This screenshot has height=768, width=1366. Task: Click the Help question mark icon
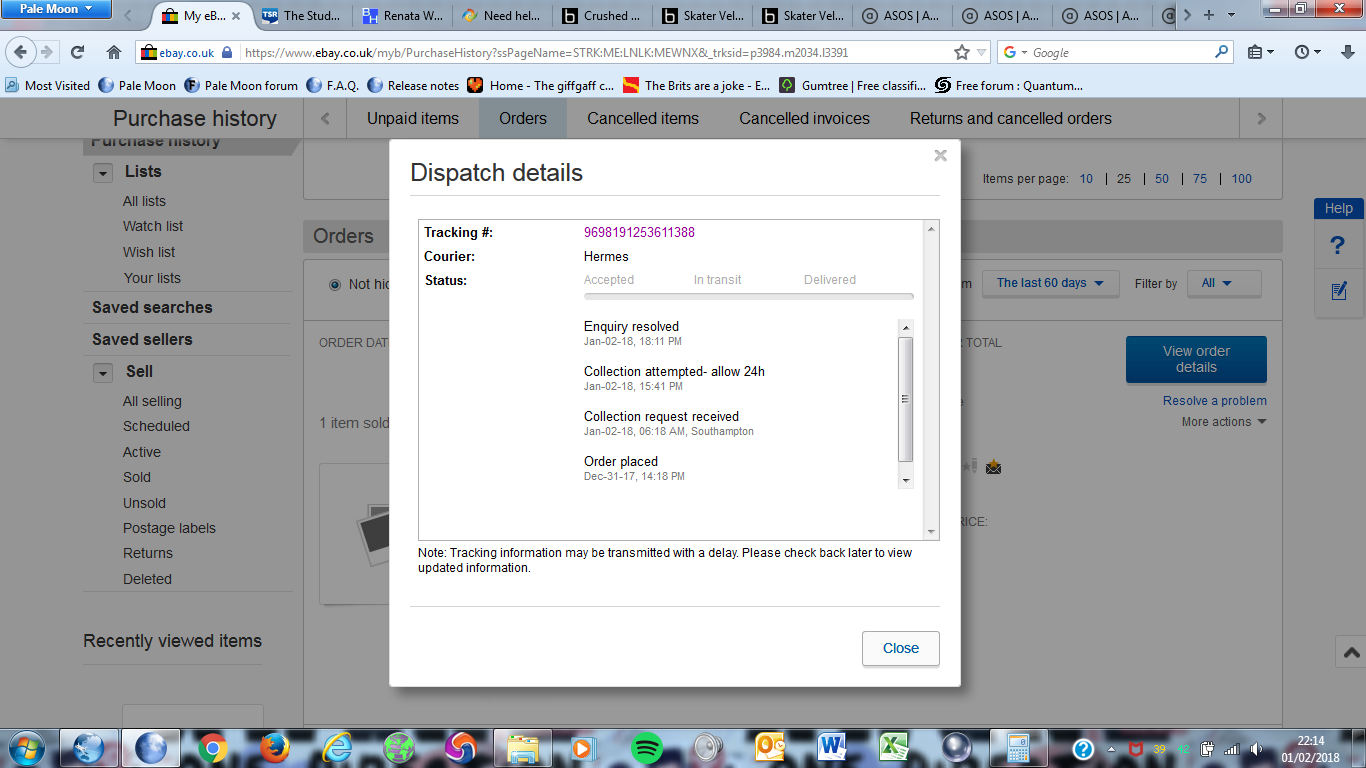[1338, 246]
